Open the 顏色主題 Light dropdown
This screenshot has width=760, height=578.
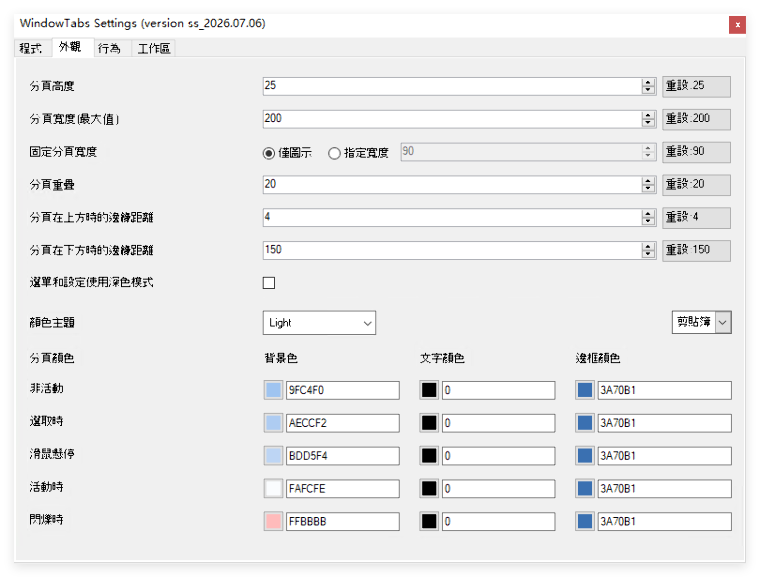coord(319,323)
